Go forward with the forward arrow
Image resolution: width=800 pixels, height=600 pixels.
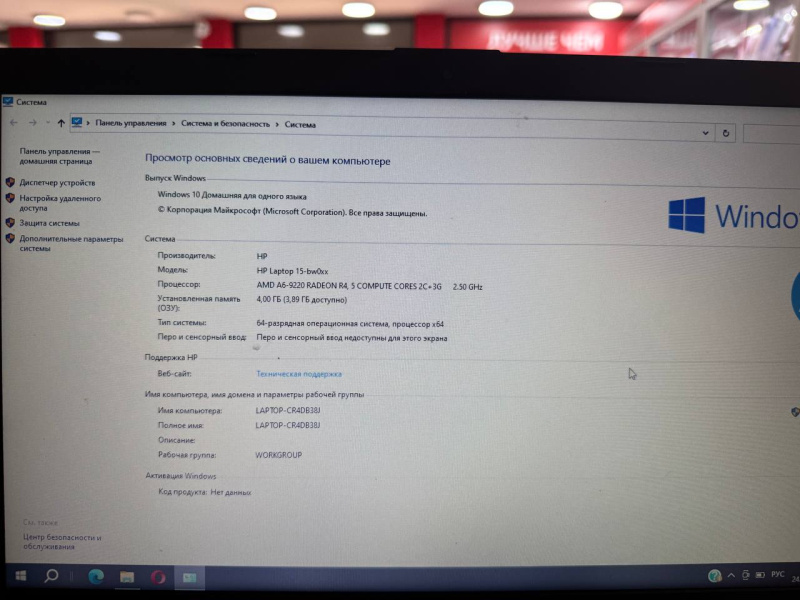pos(33,122)
